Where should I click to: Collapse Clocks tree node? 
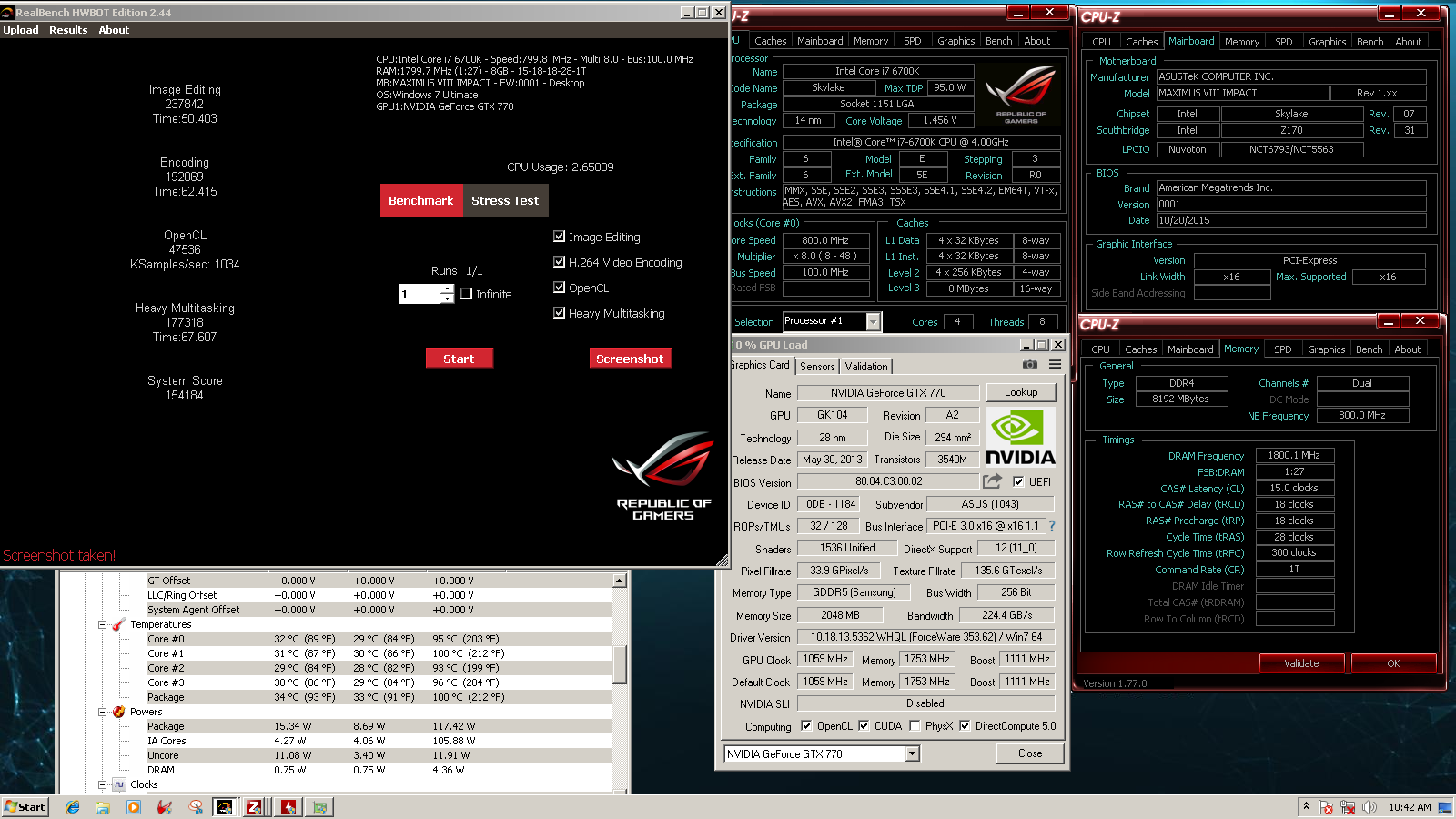pos(103,784)
